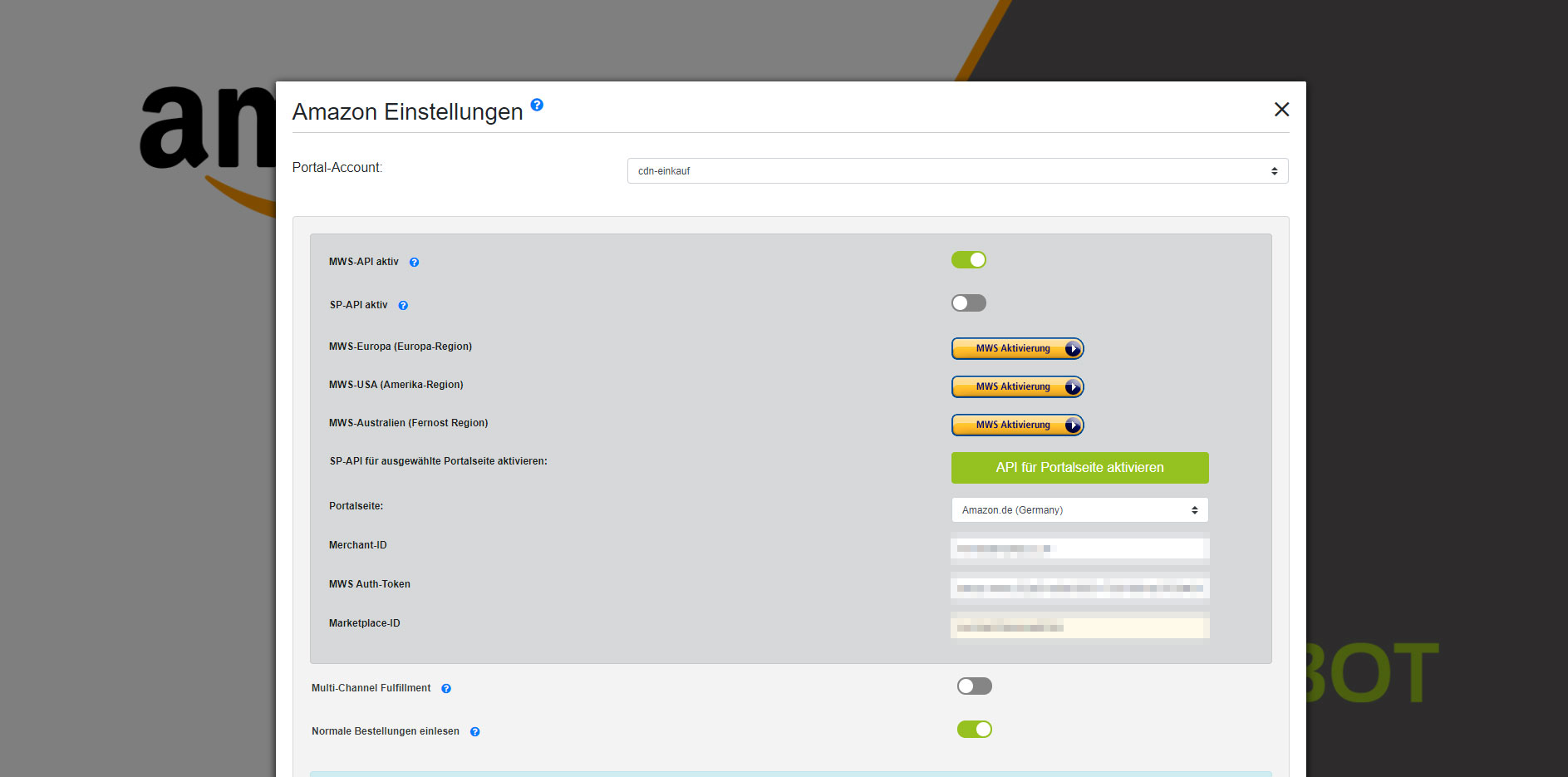Open help icon beside Amazon Einstellungen title

[x=537, y=105]
